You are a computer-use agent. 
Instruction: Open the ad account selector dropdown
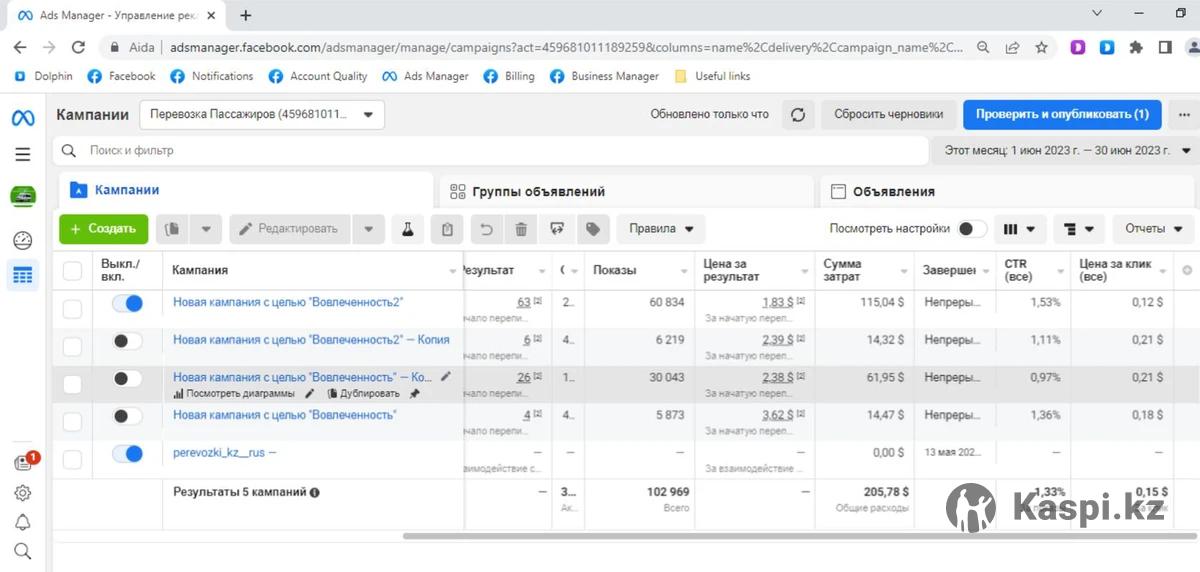pyautogui.click(x=262, y=115)
